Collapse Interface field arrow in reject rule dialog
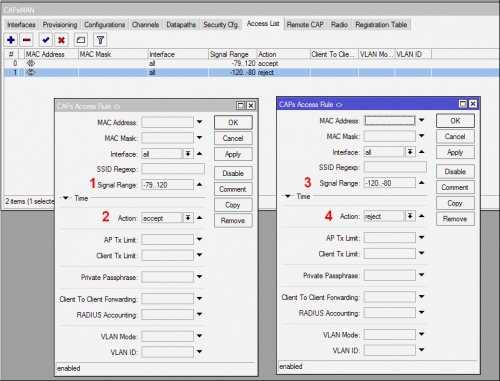This screenshot has width=500, height=381. click(422, 152)
